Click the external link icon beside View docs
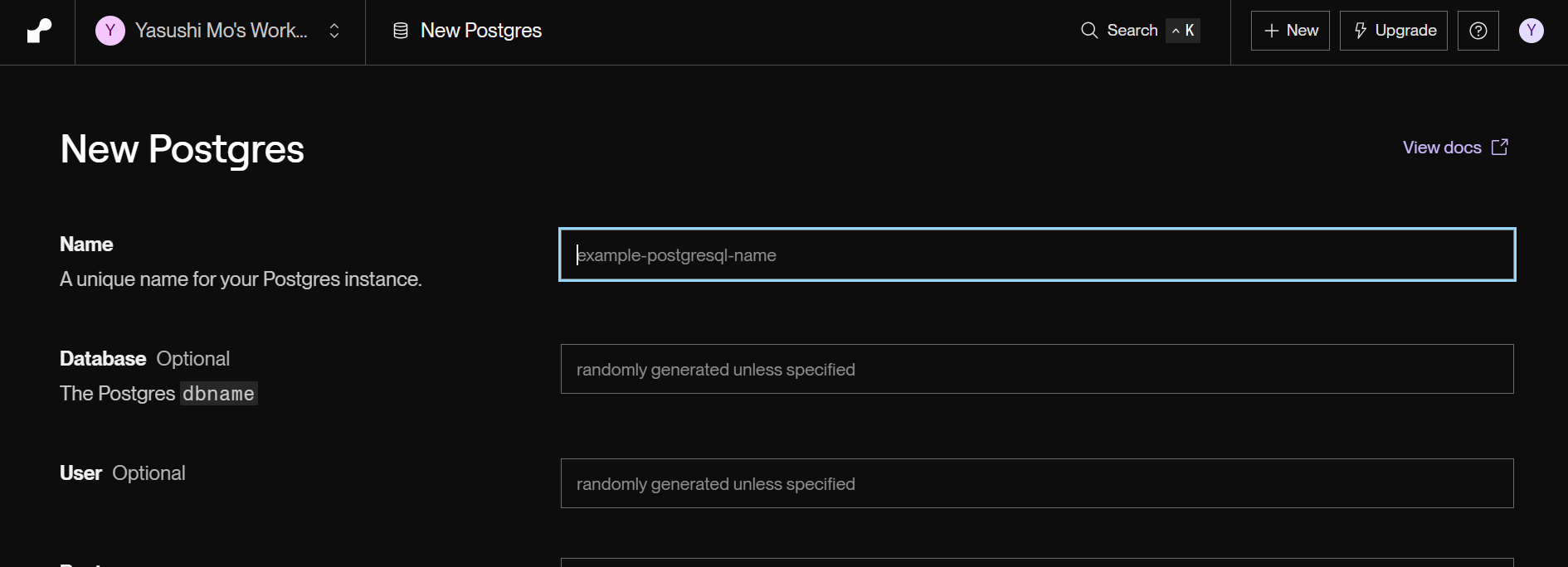Image resolution: width=1568 pixels, height=567 pixels. tap(1499, 148)
